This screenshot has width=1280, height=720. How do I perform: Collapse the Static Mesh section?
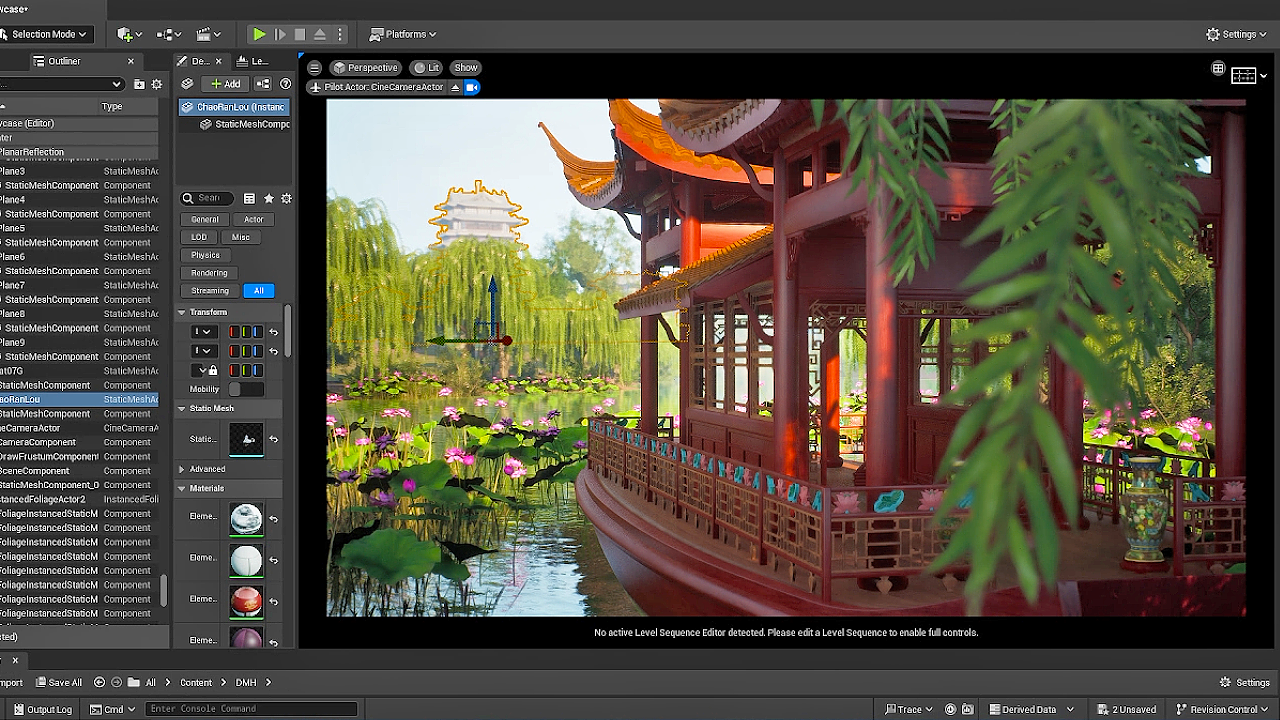[x=182, y=408]
